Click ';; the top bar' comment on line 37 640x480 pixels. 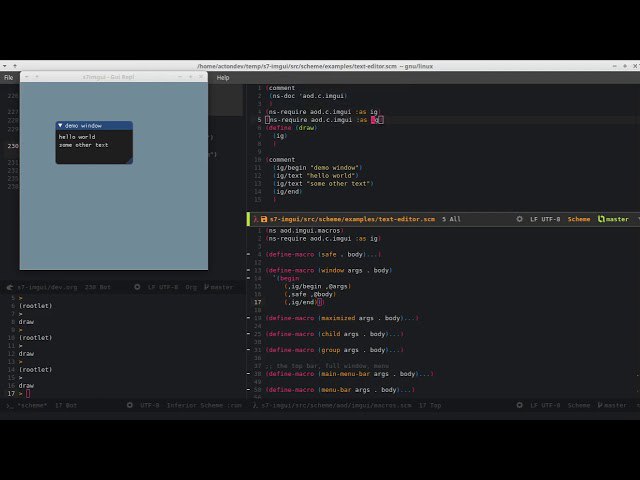327,366
